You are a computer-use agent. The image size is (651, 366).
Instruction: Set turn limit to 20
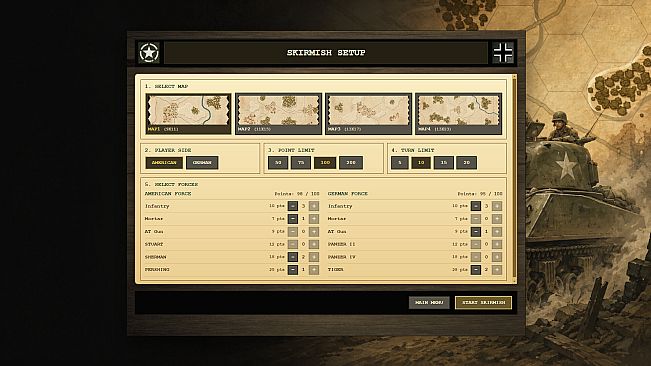pos(466,163)
